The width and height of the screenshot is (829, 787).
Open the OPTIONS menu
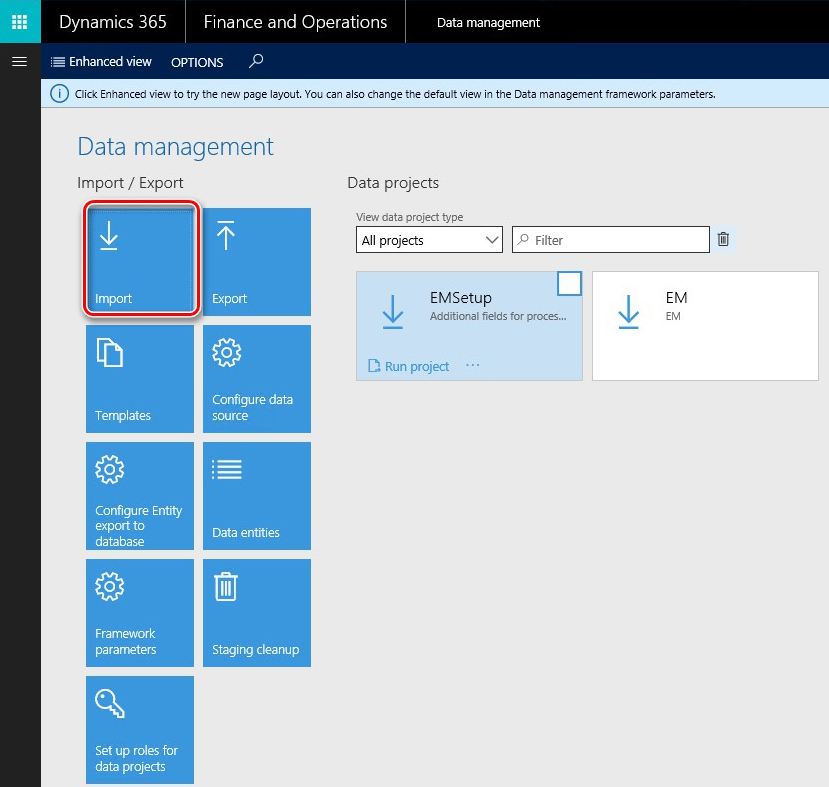197,62
